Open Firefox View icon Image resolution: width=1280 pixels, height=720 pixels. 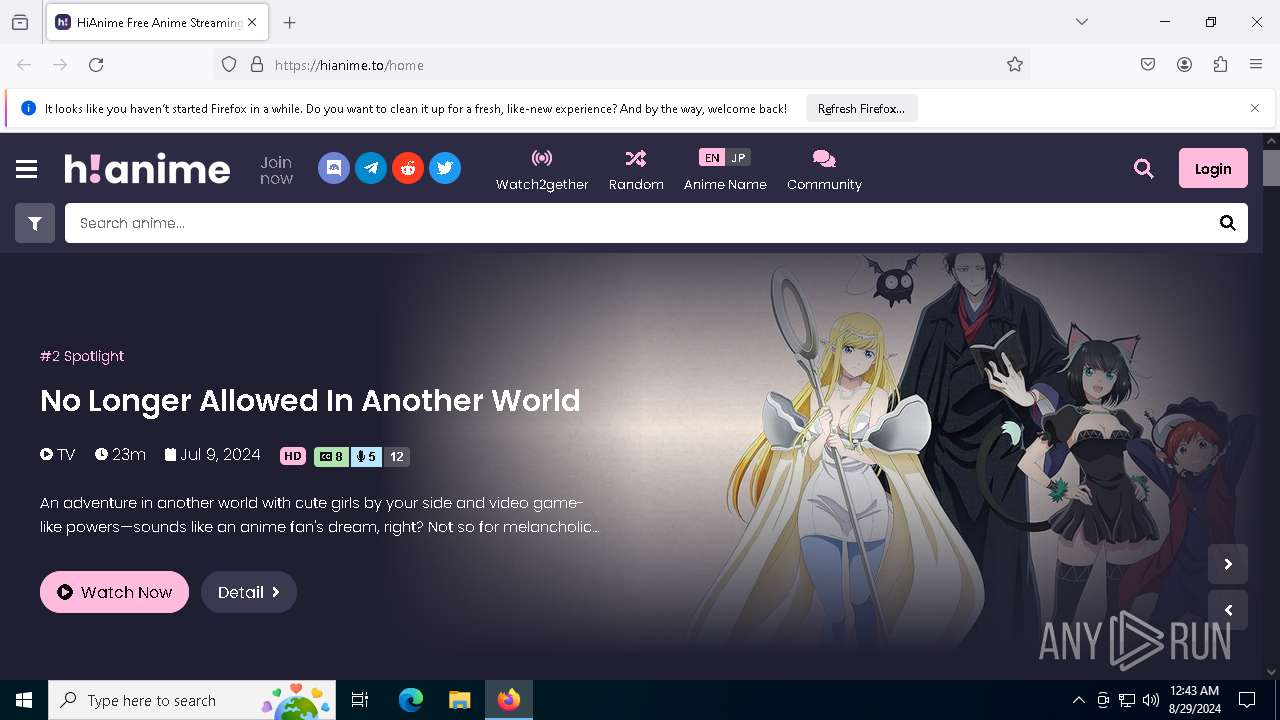pyautogui.click(x=20, y=22)
